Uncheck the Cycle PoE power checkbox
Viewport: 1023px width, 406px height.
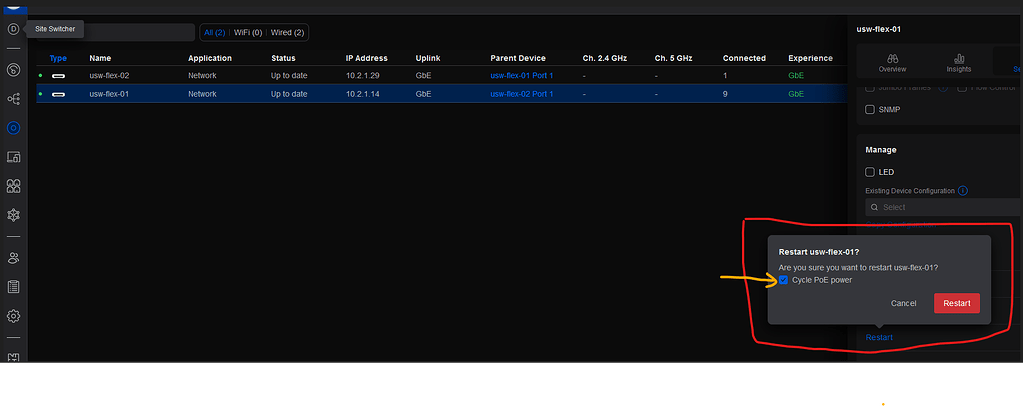pyautogui.click(x=784, y=280)
